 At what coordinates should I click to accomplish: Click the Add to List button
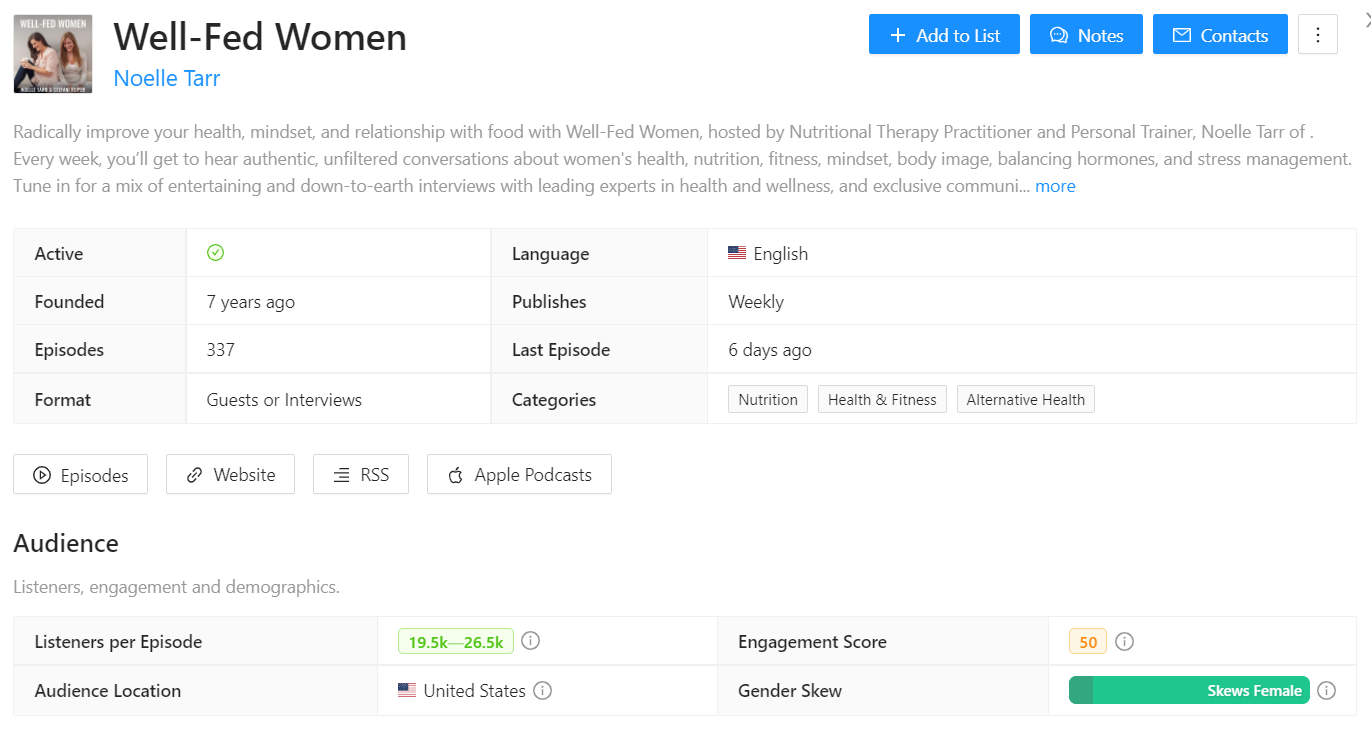944,35
